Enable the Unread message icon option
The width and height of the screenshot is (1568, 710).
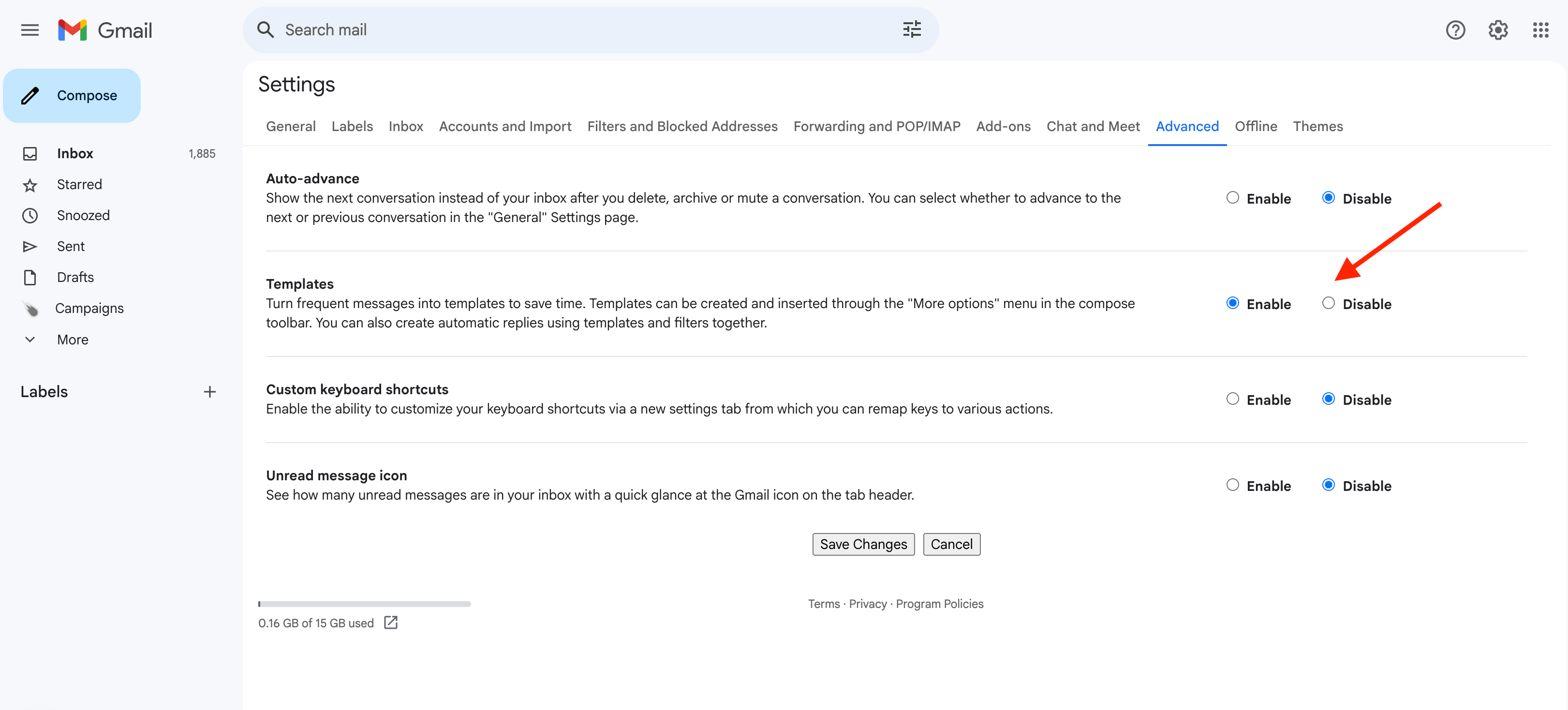click(1232, 485)
